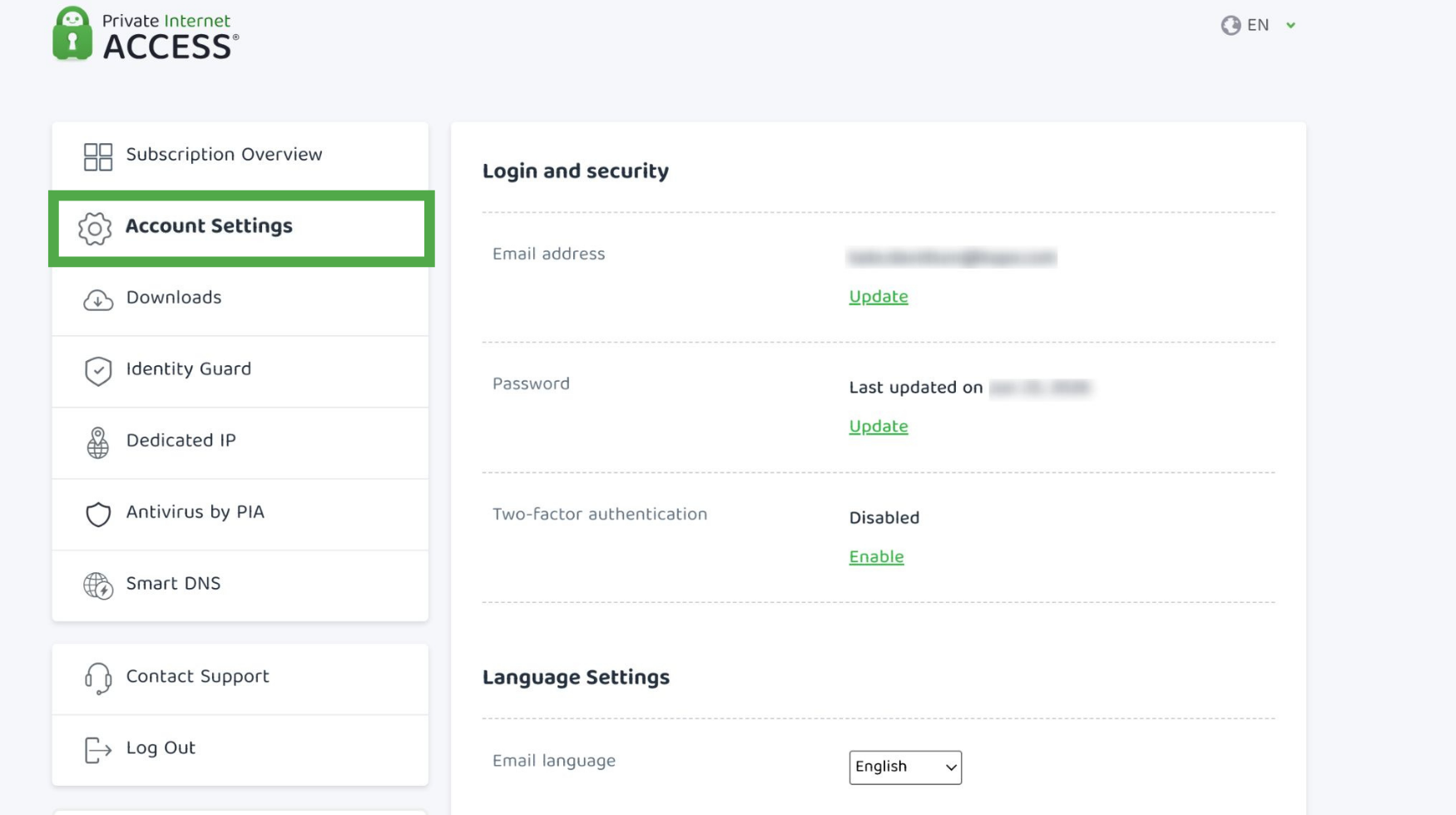Click the 'Two-factor authentication' label
The image size is (1456, 815).
click(600, 515)
